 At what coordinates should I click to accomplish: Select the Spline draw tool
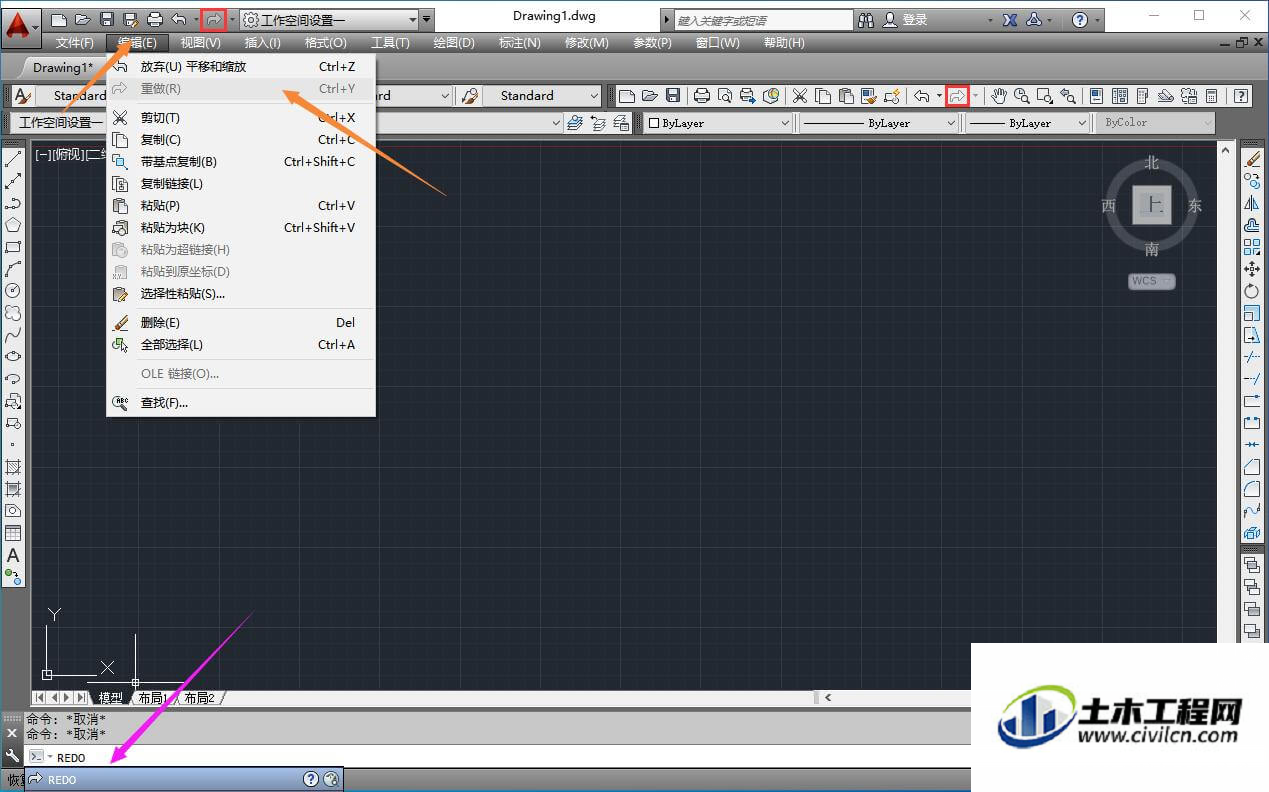click(13, 335)
